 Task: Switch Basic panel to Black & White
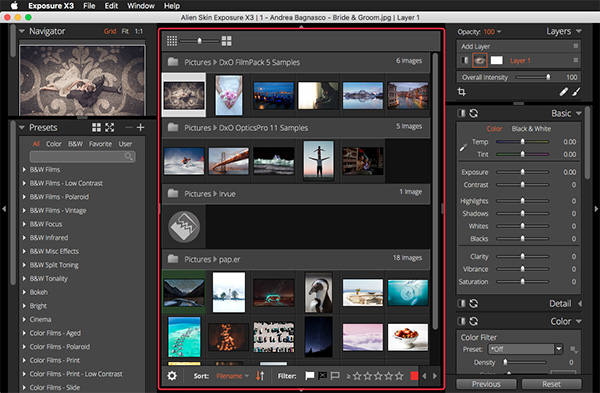(x=531, y=129)
